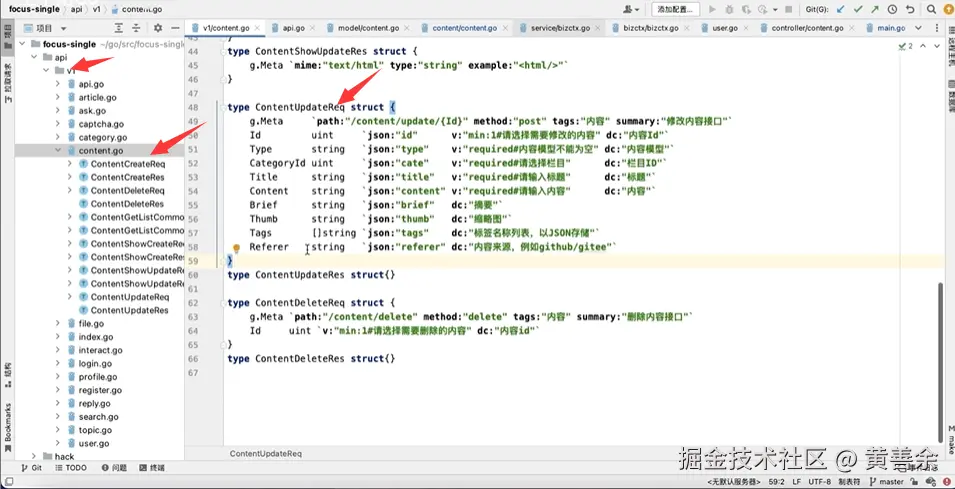Switch to the v1/content.go tab
The width and height of the screenshot is (955, 489).
pos(225,28)
